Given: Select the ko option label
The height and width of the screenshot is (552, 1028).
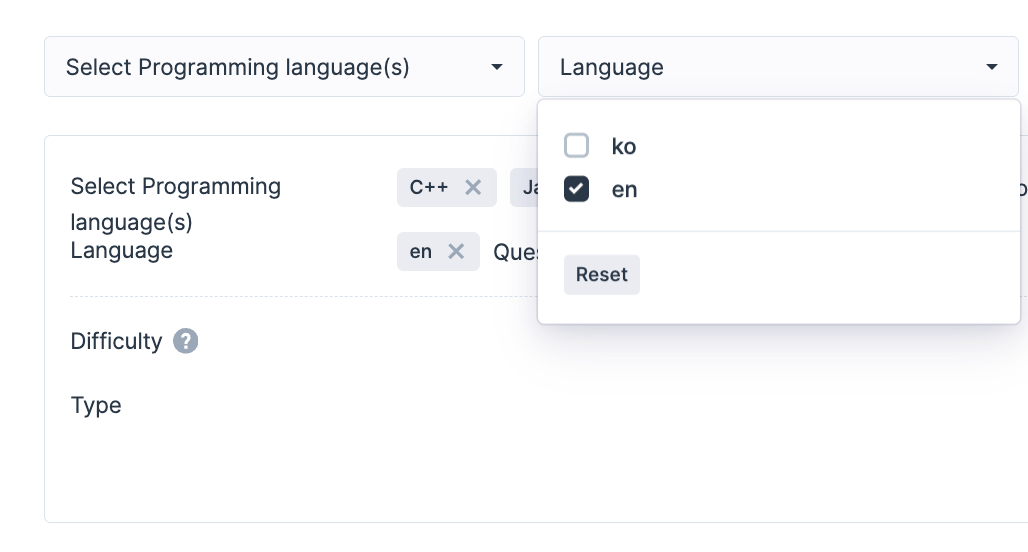Looking at the screenshot, I should pos(624,146).
